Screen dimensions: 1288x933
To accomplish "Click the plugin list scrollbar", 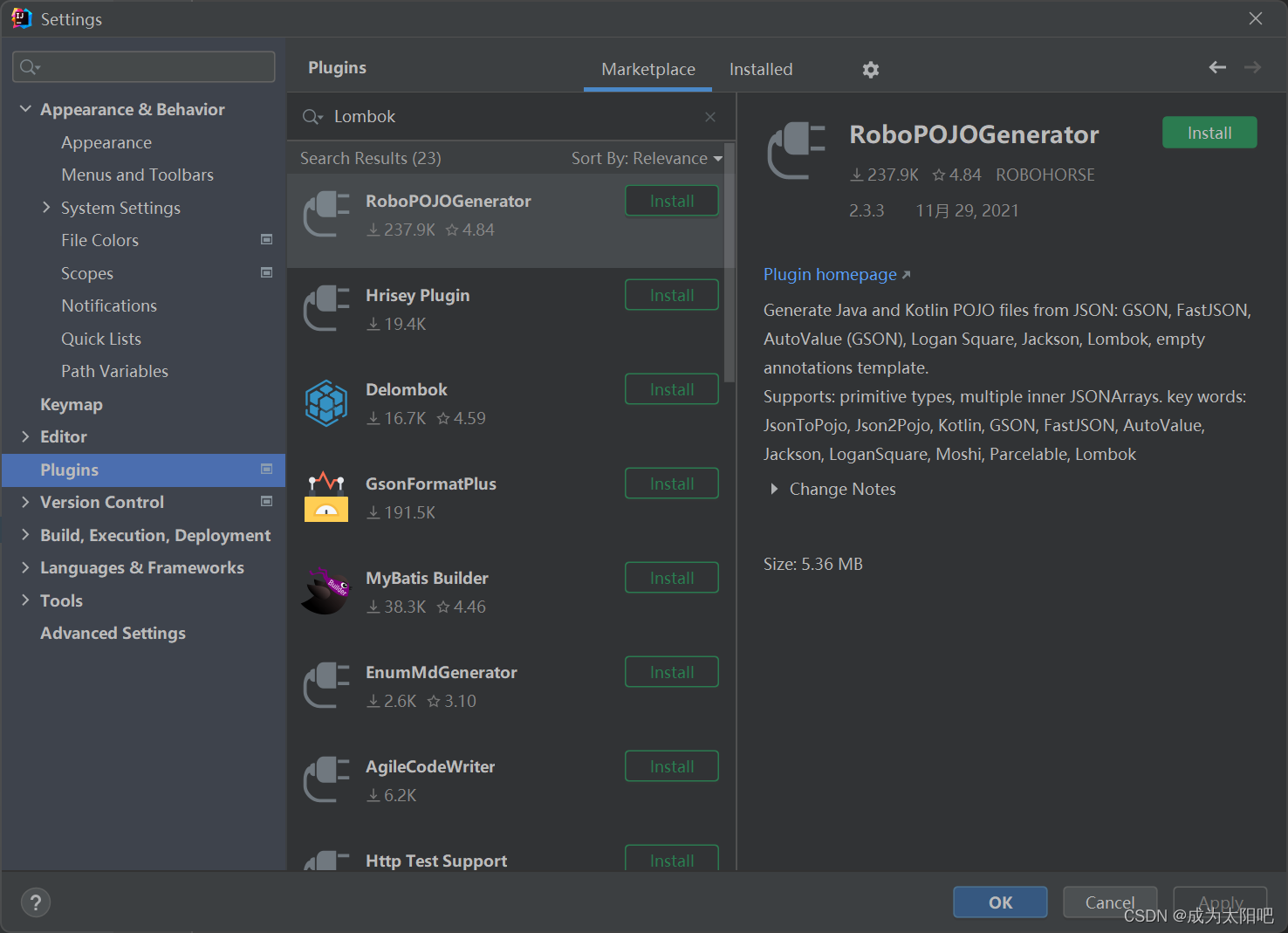I will point(730,262).
